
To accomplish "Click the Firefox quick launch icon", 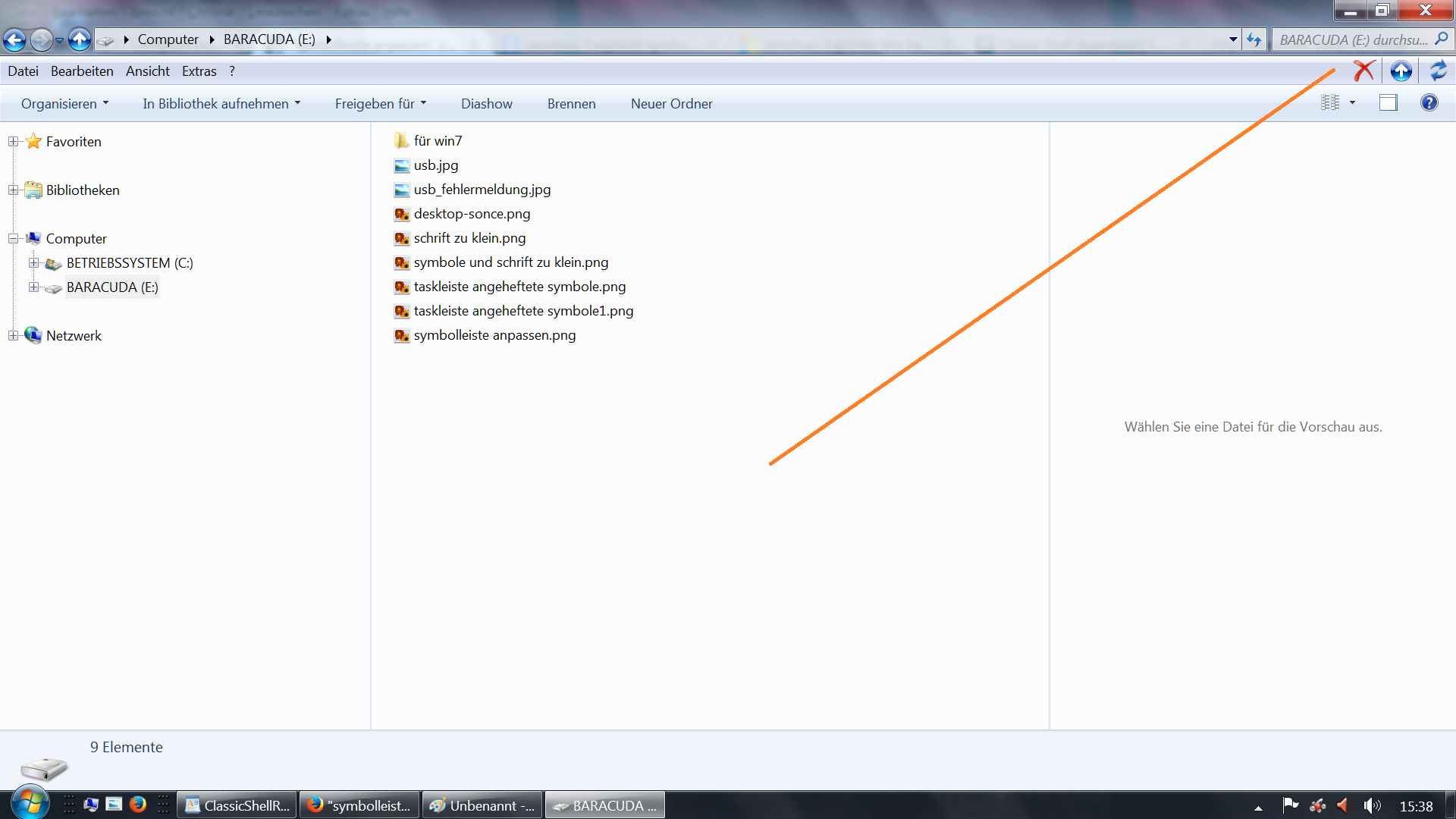I will tap(137, 805).
